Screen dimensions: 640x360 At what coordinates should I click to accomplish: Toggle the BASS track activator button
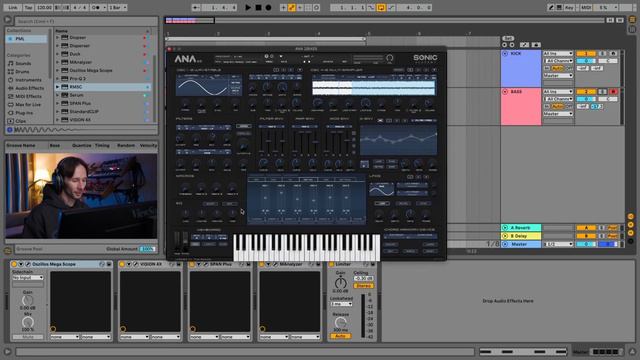click(586, 92)
